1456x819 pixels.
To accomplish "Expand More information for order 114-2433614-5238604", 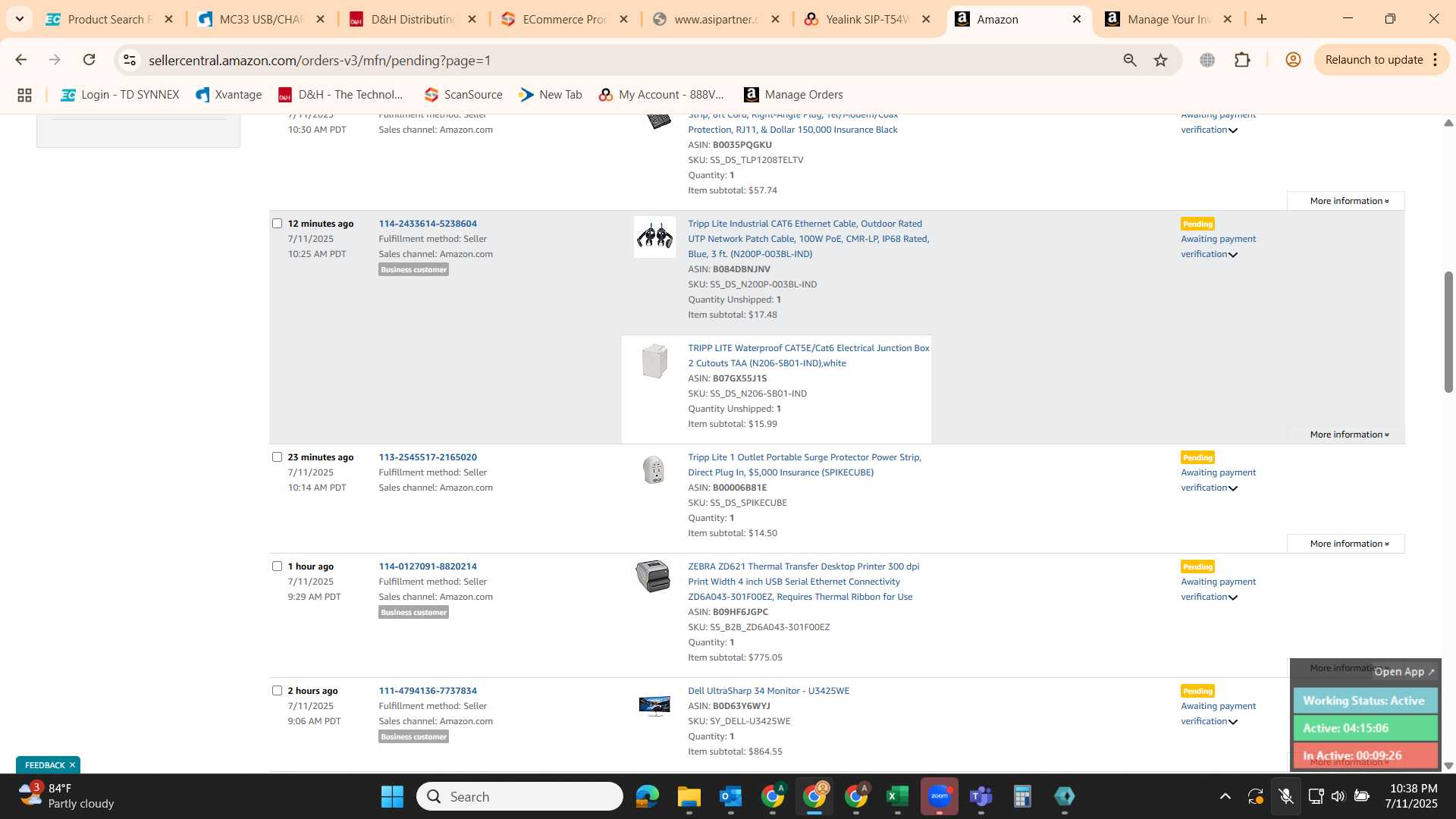I will [x=1349, y=435].
